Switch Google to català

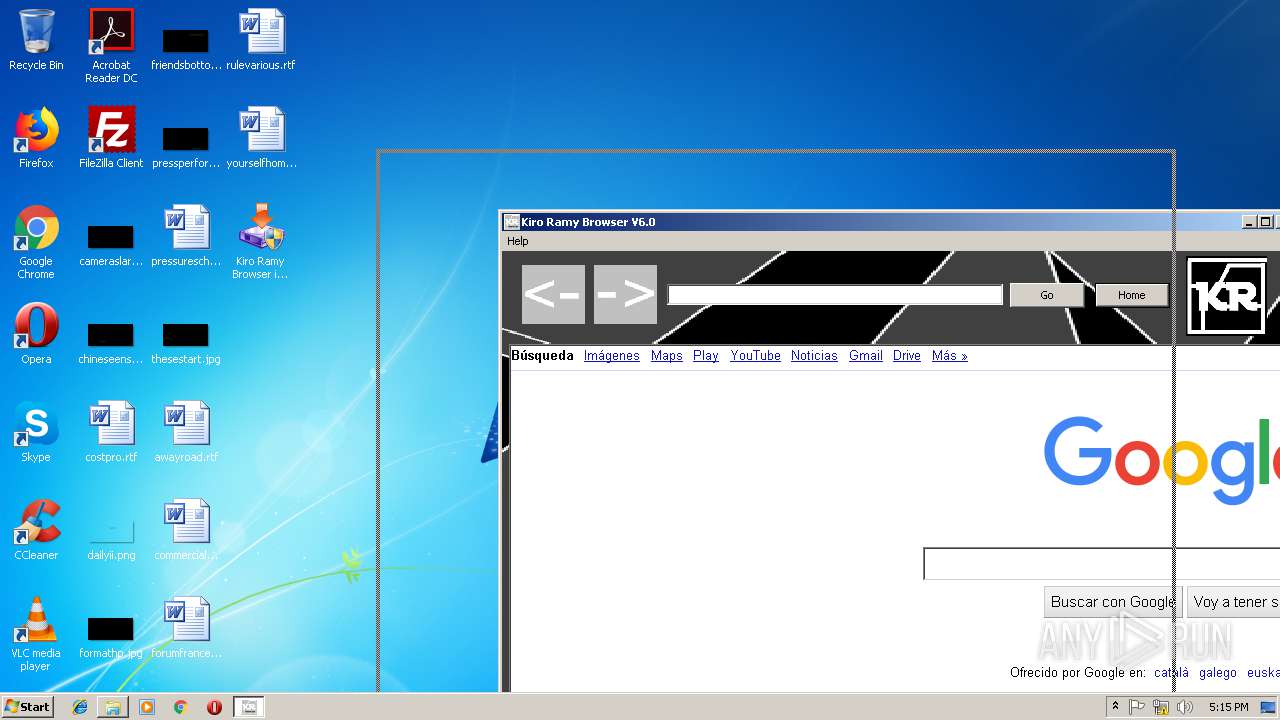[1171, 673]
